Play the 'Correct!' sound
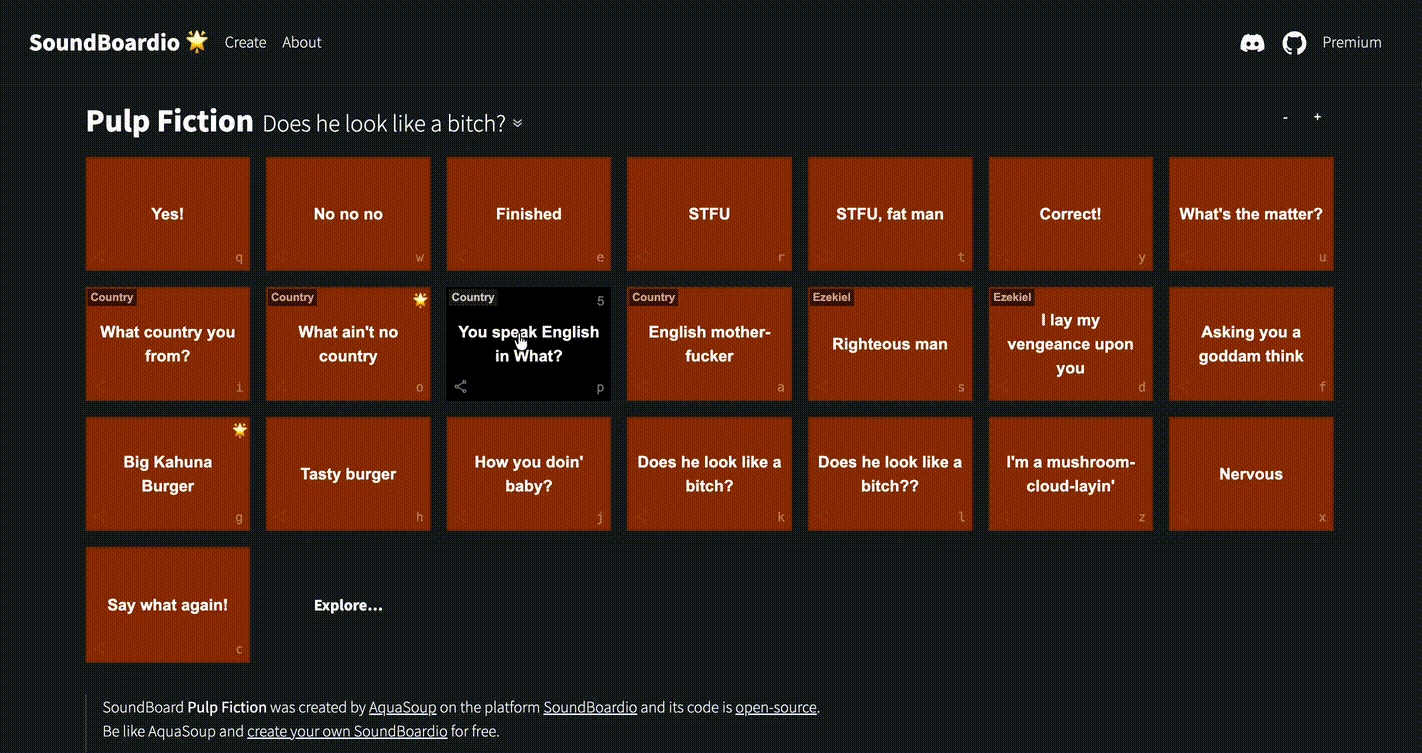 pos(1070,214)
